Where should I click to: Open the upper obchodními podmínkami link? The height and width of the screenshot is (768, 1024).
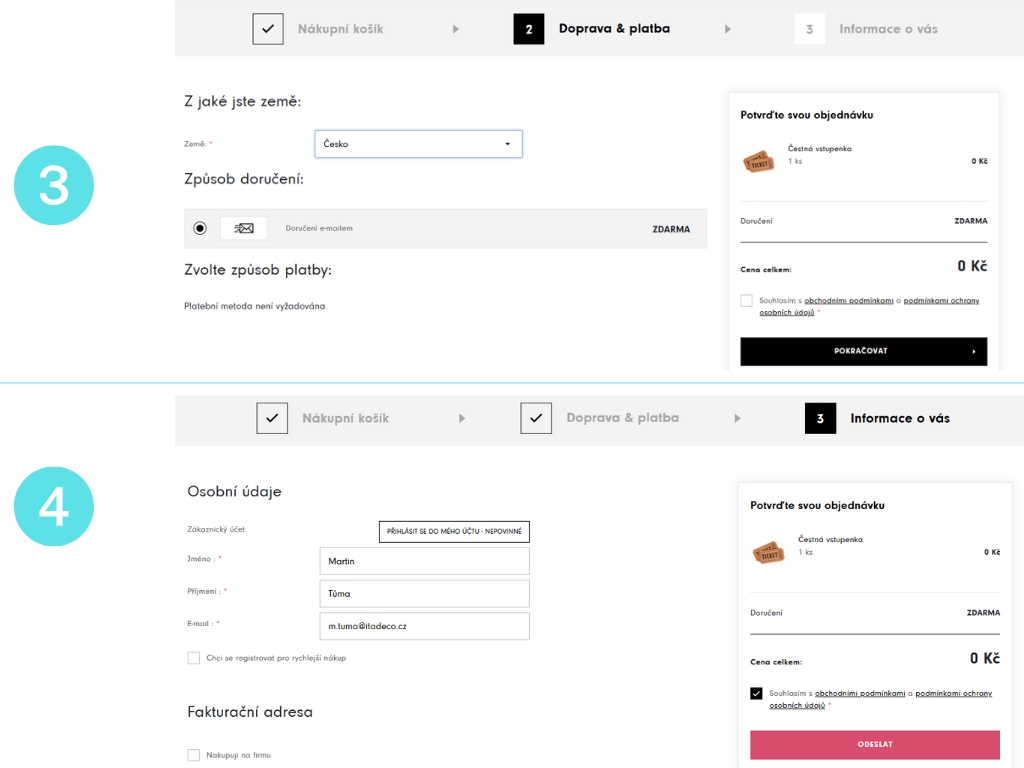click(x=849, y=301)
